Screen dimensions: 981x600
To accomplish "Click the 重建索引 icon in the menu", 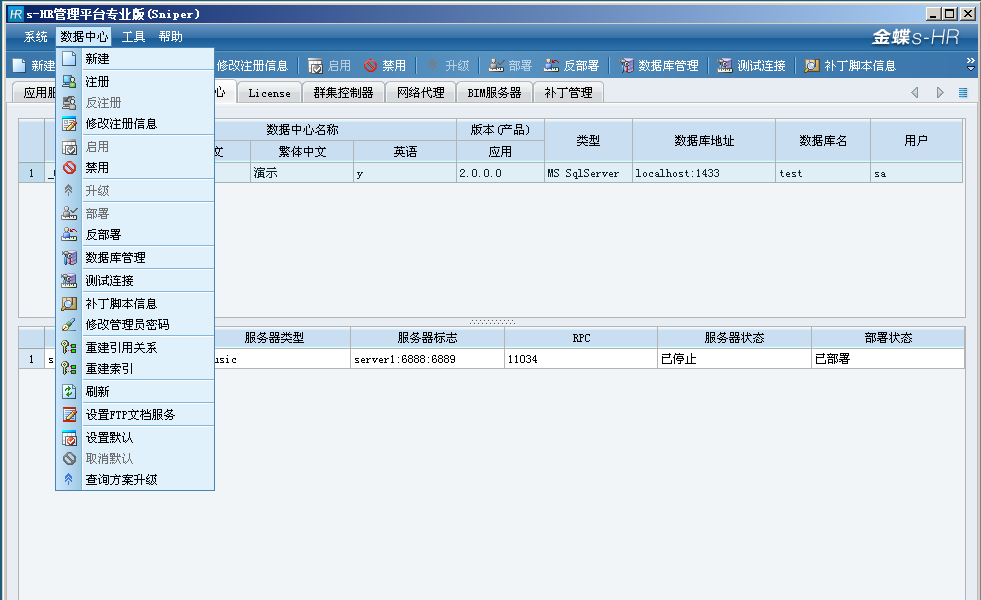I will [69, 369].
